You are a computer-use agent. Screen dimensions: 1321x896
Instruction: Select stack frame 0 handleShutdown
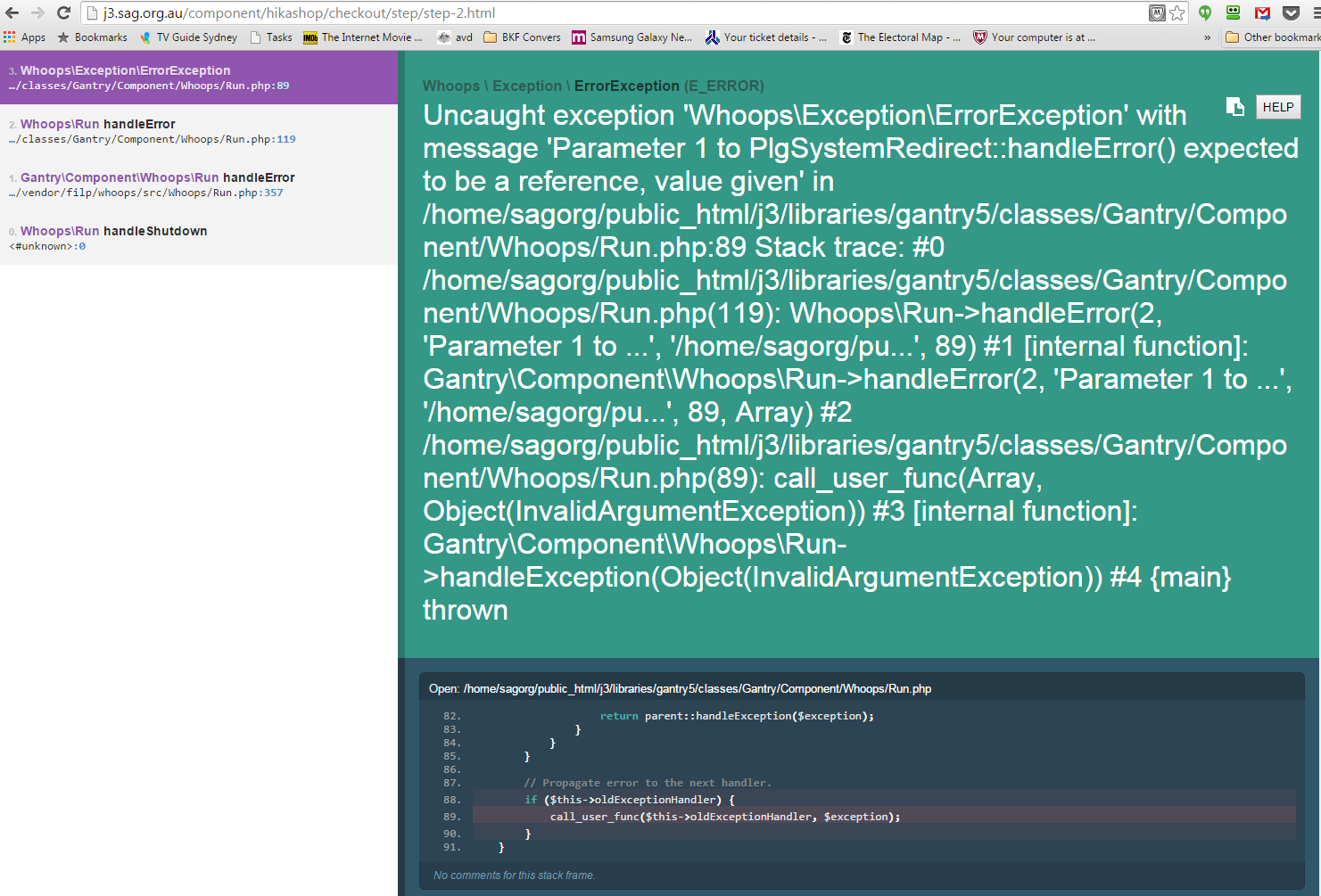point(198,238)
